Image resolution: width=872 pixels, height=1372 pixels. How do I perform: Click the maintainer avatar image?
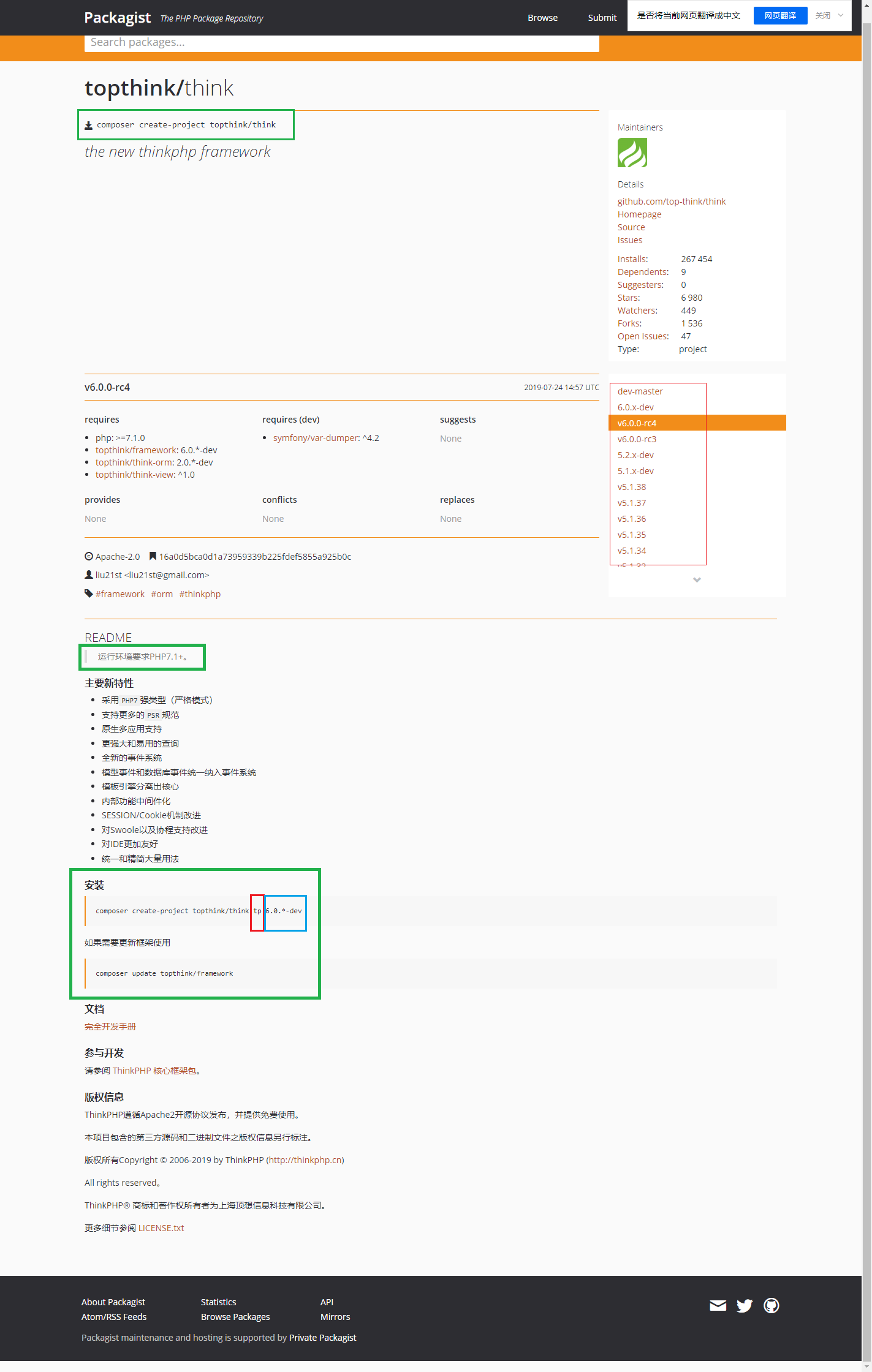(x=632, y=153)
